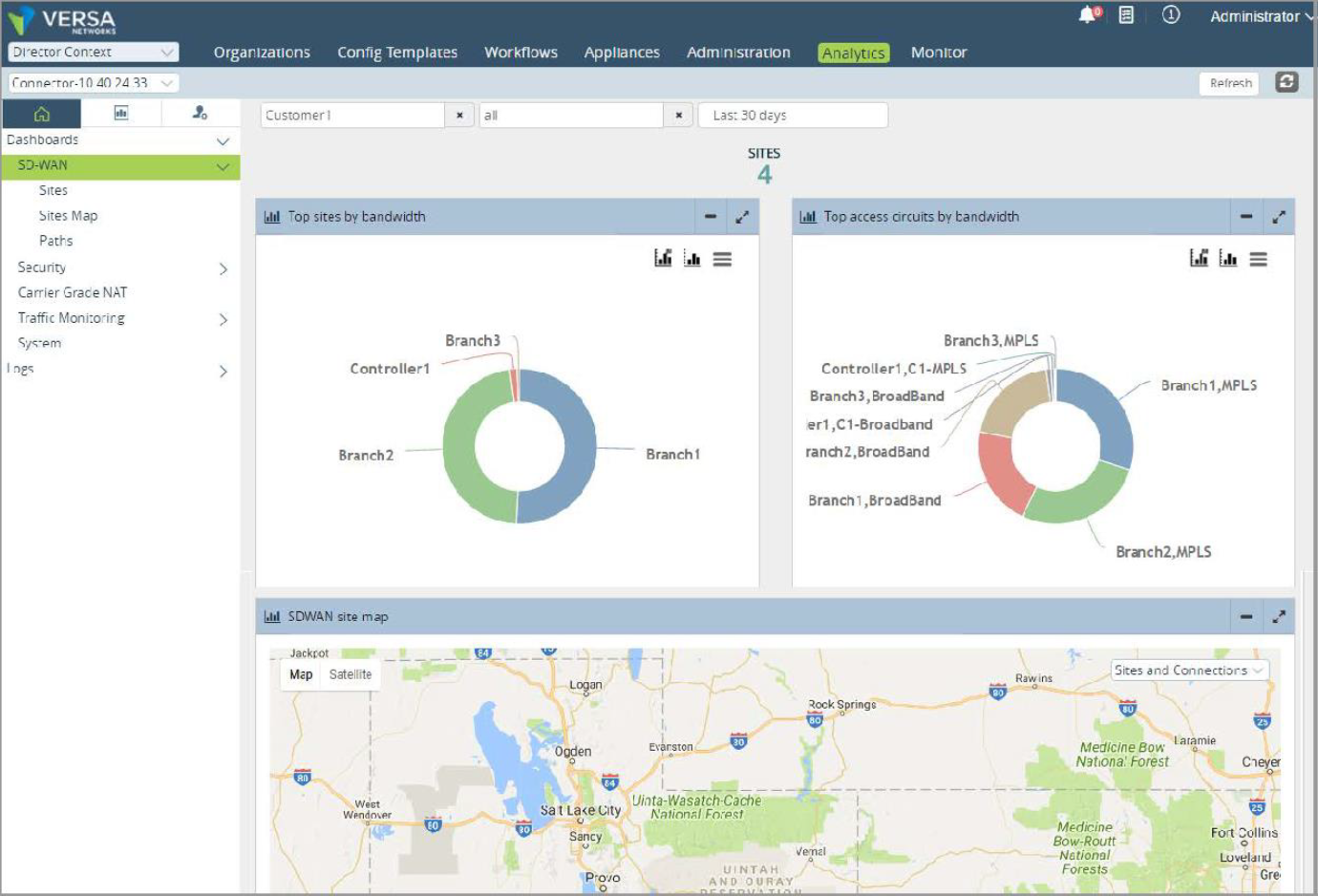Viewport: 1318px width, 896px height.
Task: Go to the Monitor tab
Action: 939,53
